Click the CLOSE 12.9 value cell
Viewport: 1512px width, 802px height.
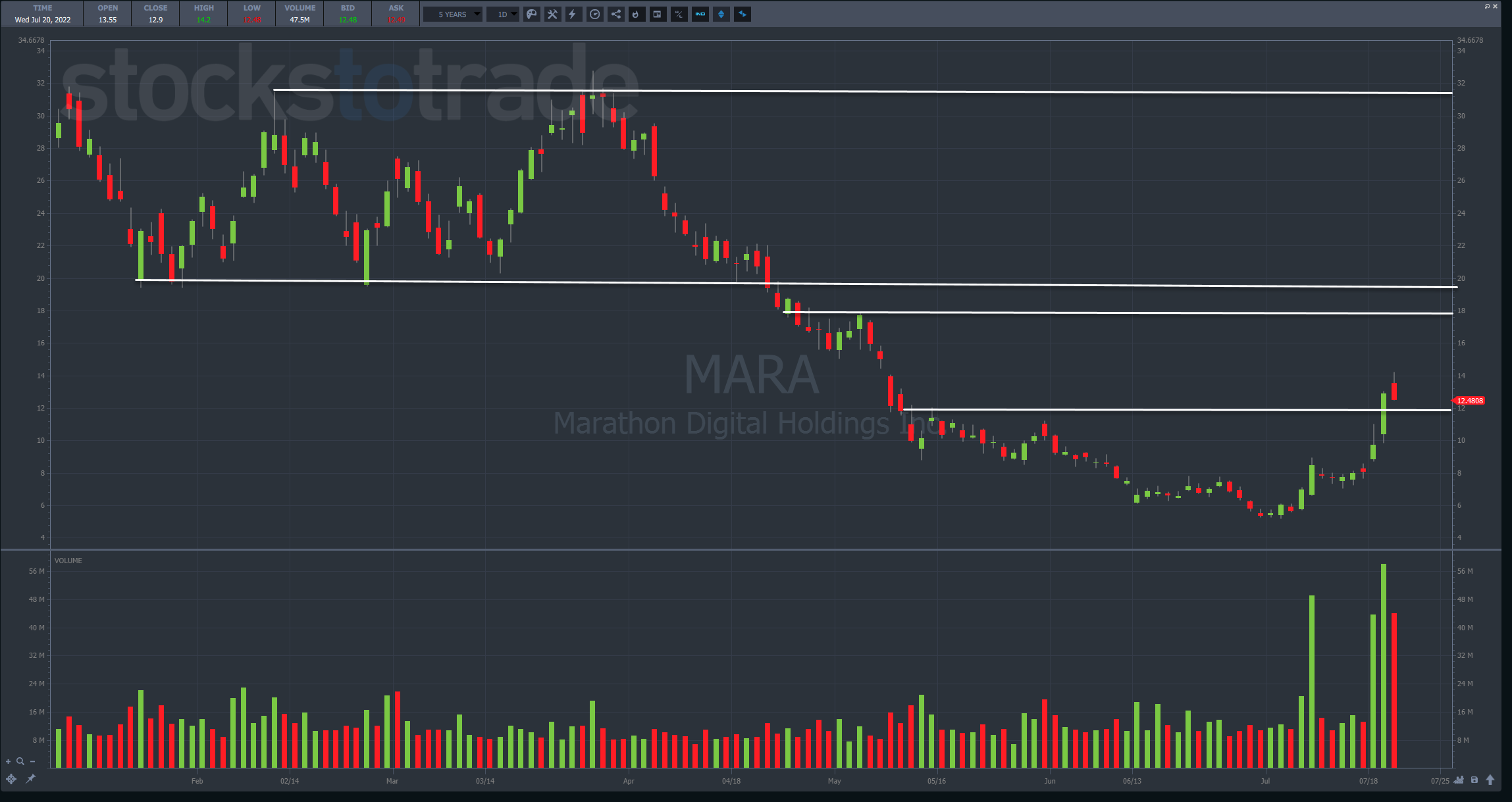click(x=155, y=14)
